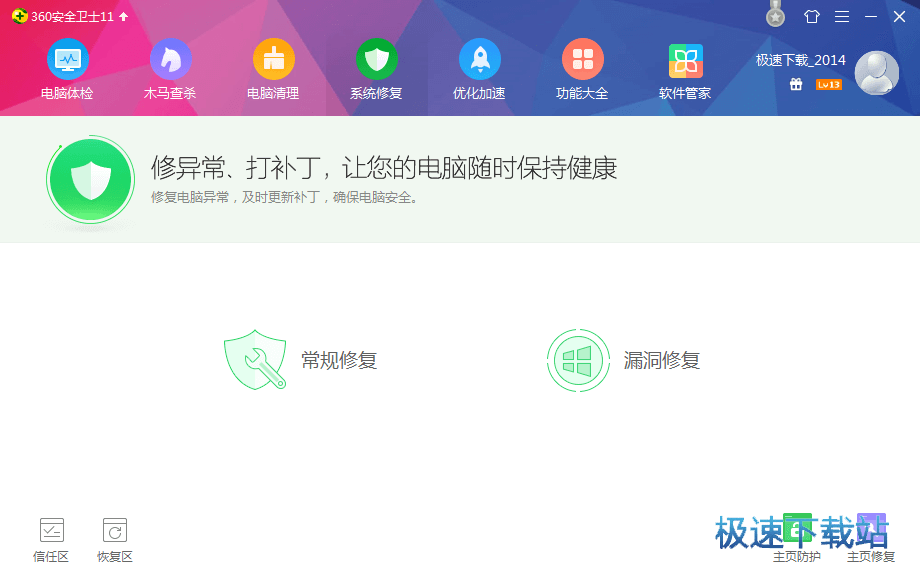Open the 恢复区 restore zone icon

(x=114, y=531)
